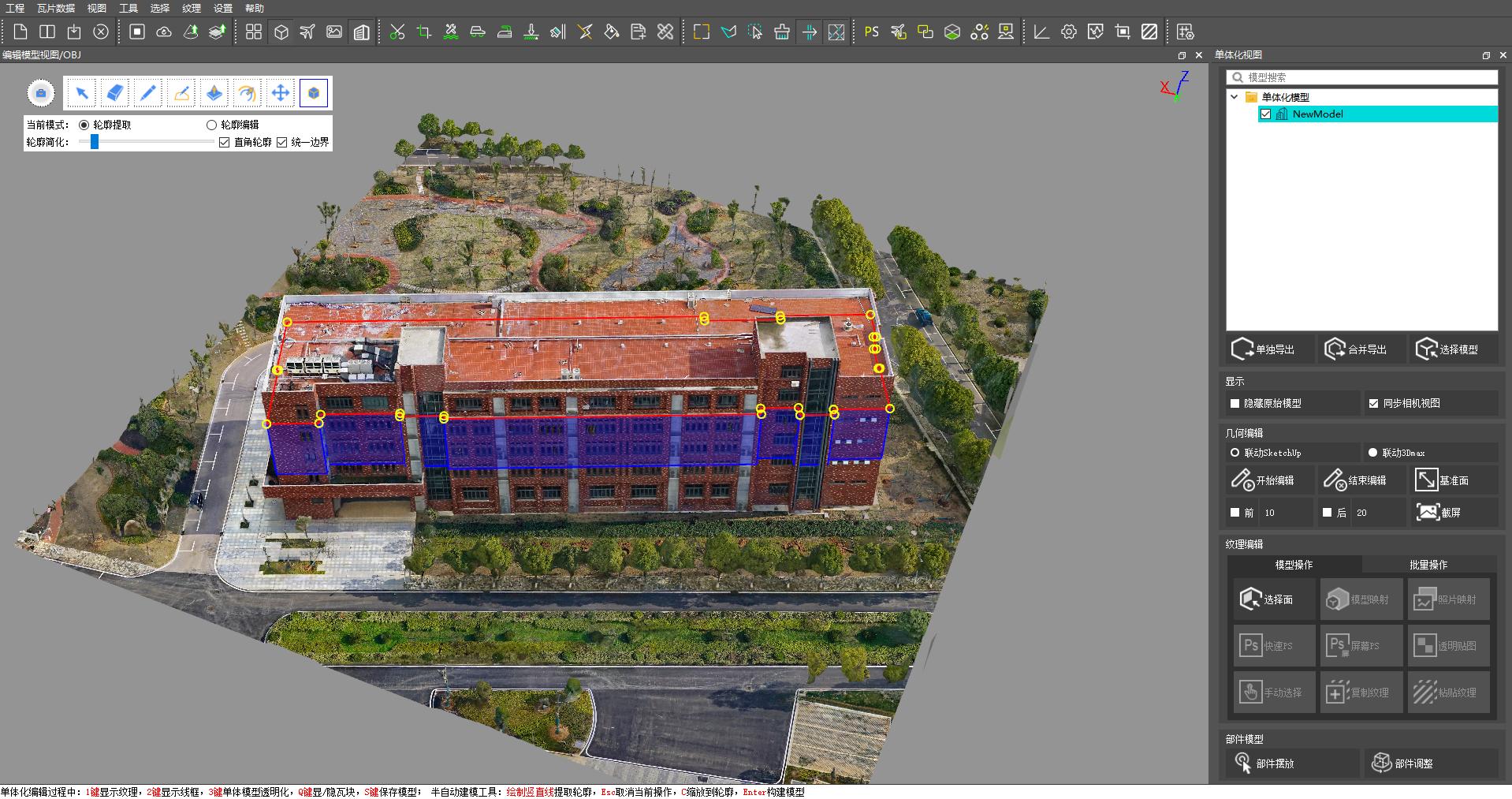This screenshot has width=1512, height=799.
Task: Switch to the 批量操作 tab
Action: click(1428, 565)
